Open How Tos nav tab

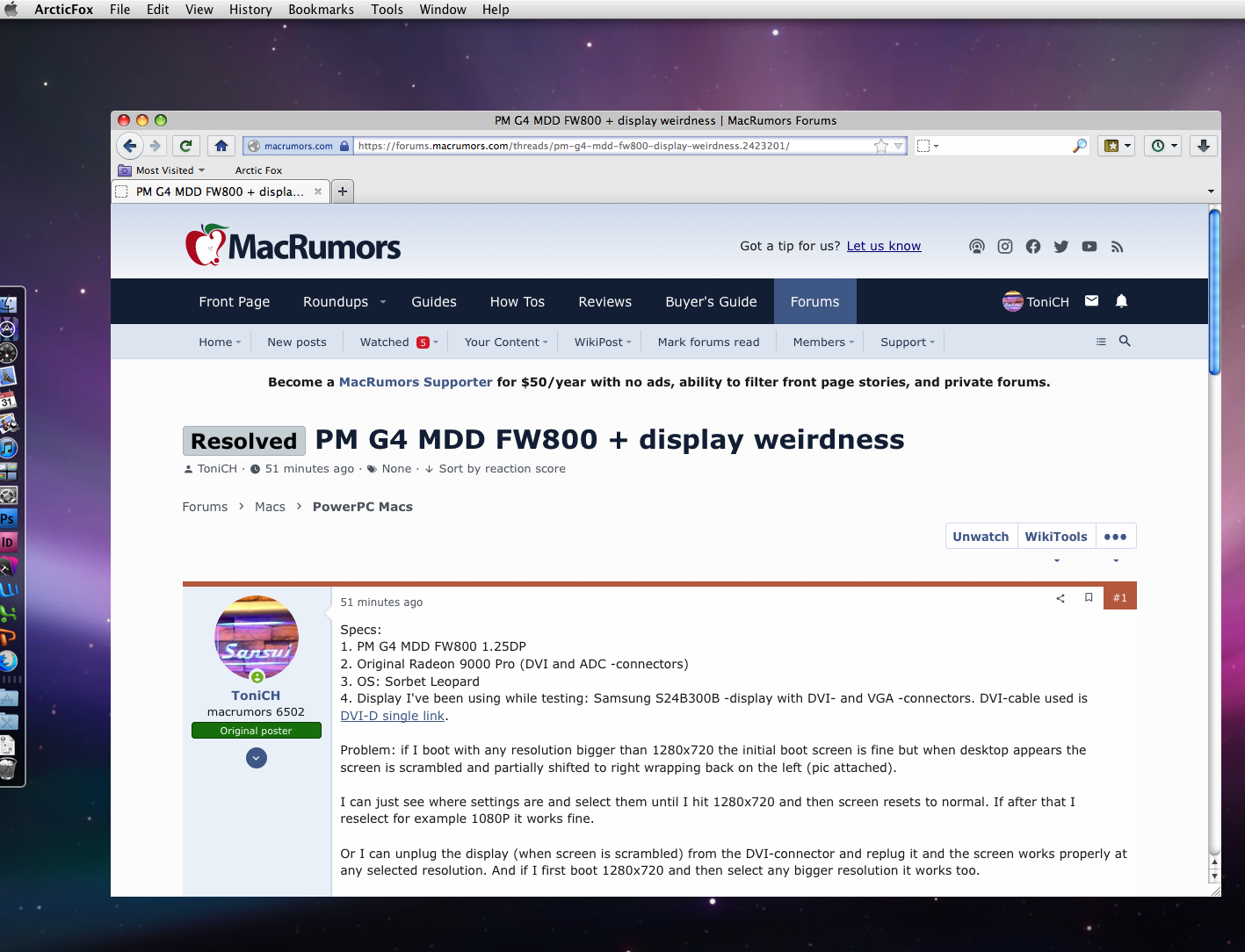point(518,302)
